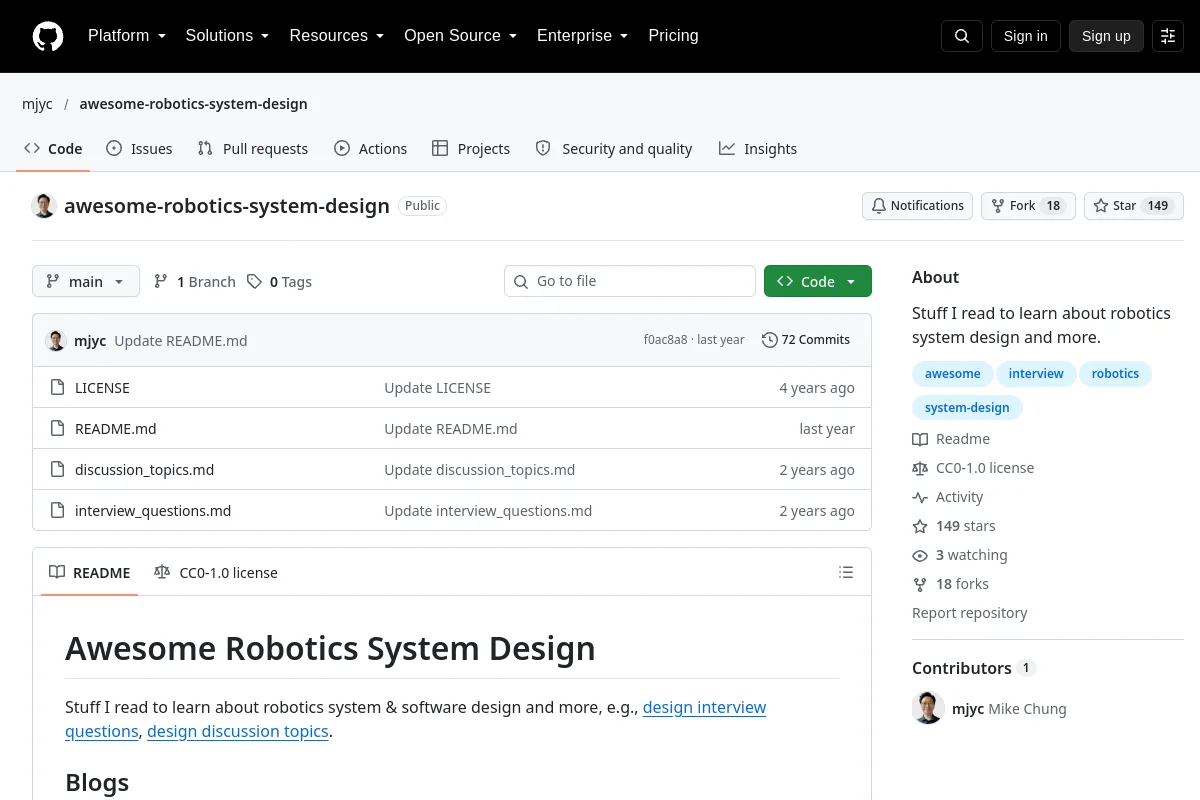Click the Notifications bell icon

tap(879, 206)
